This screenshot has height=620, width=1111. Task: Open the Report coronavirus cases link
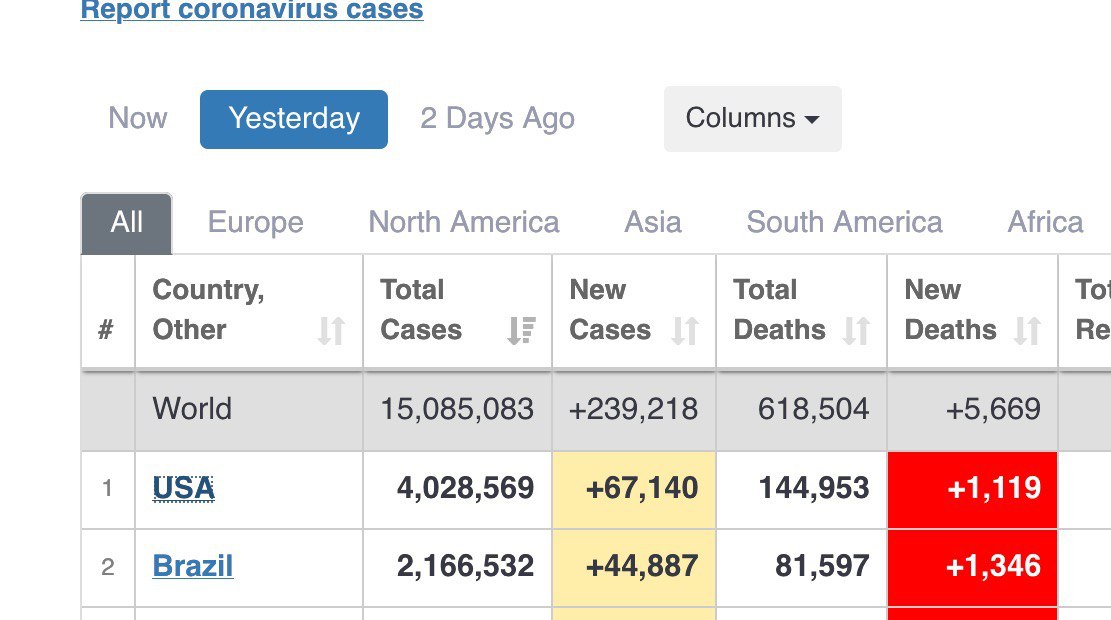coord(252,10)
